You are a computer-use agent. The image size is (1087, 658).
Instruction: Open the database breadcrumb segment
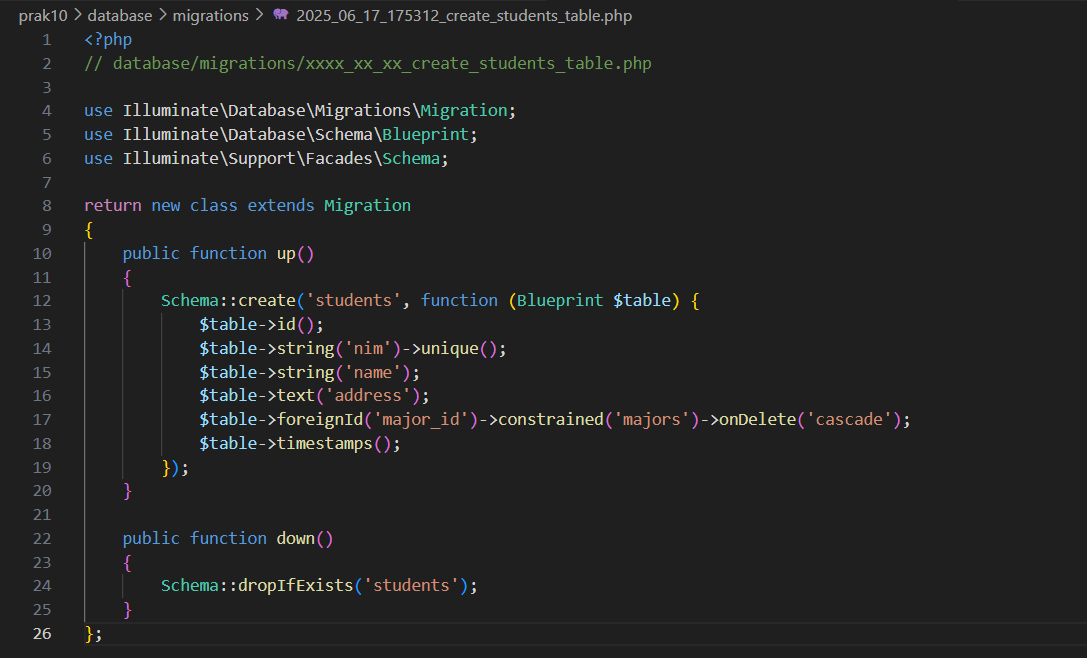pos(120,15)
